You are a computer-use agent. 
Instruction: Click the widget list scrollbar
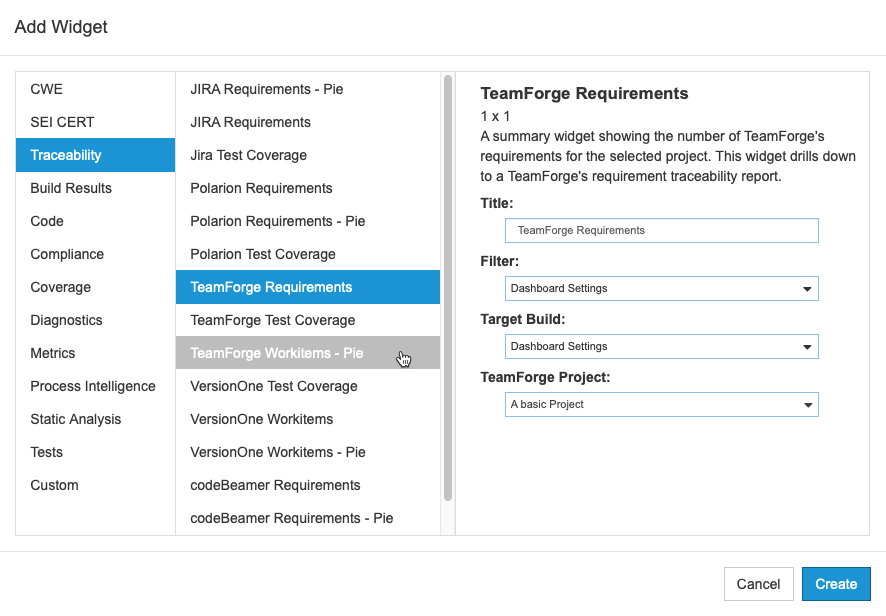(448, 288)
